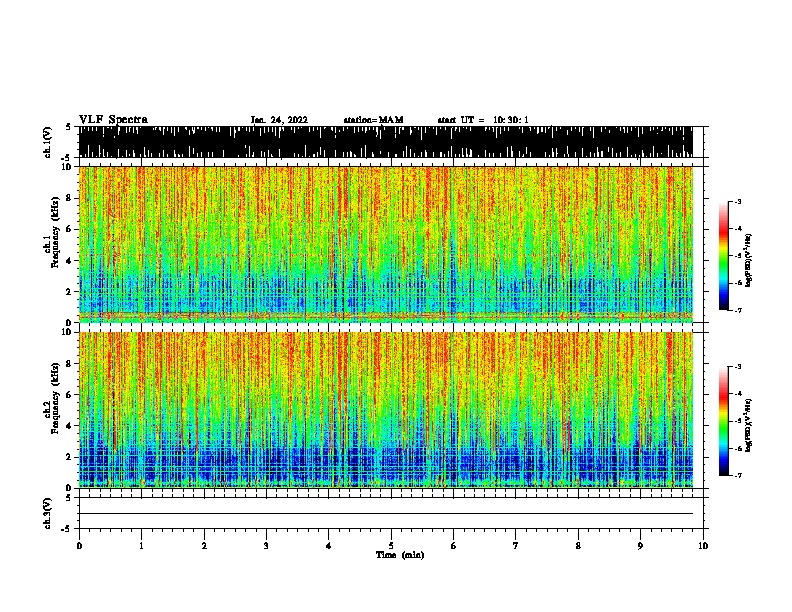Click the ch.2 spectrogram colorbar

[723, 421]
